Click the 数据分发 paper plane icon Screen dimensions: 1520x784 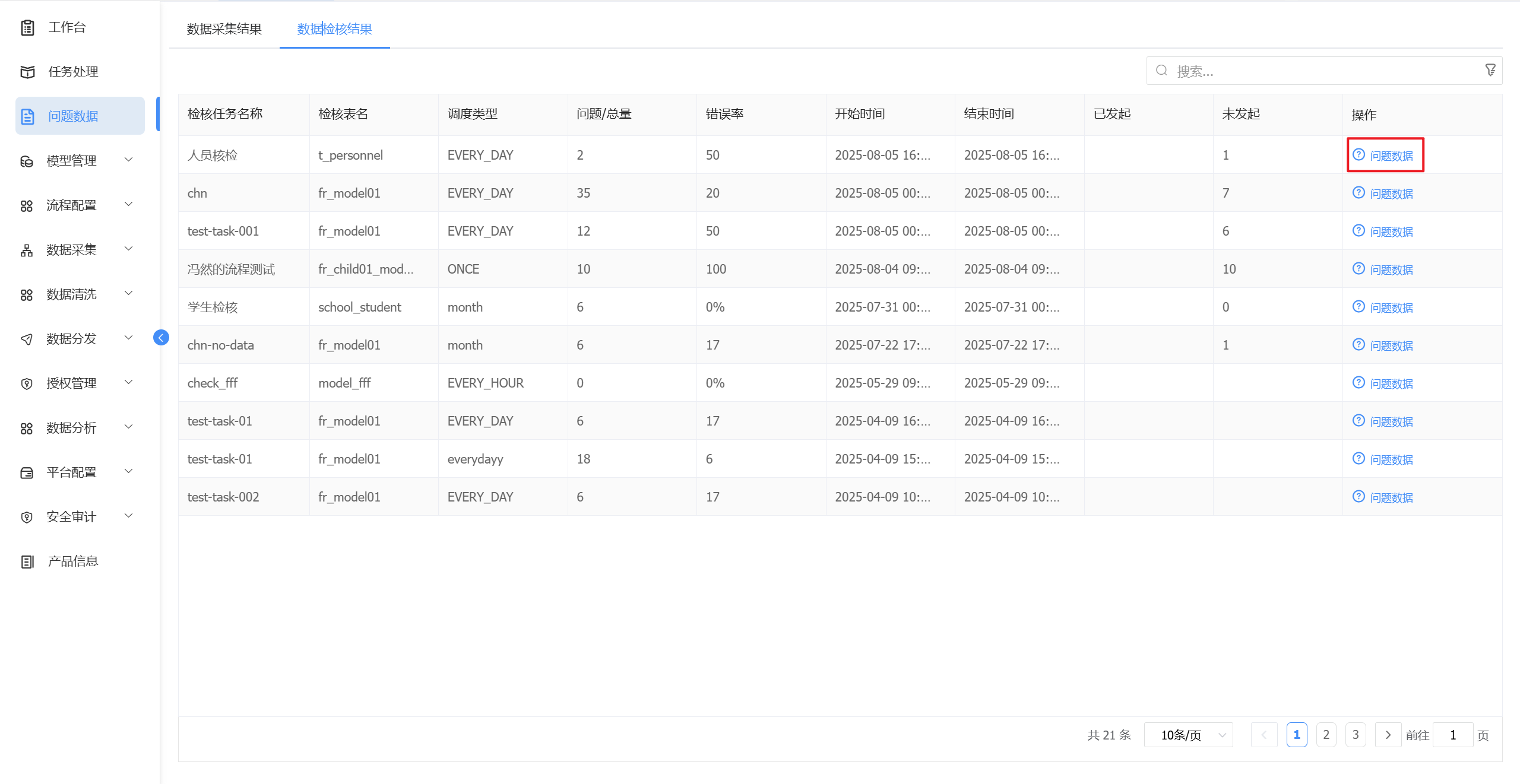pyautogui.click(x=27, y=339)
